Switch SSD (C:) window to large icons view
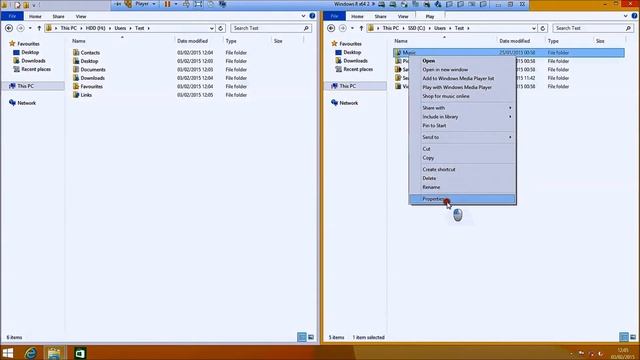 pyautogui.click(x=633, y=337)
